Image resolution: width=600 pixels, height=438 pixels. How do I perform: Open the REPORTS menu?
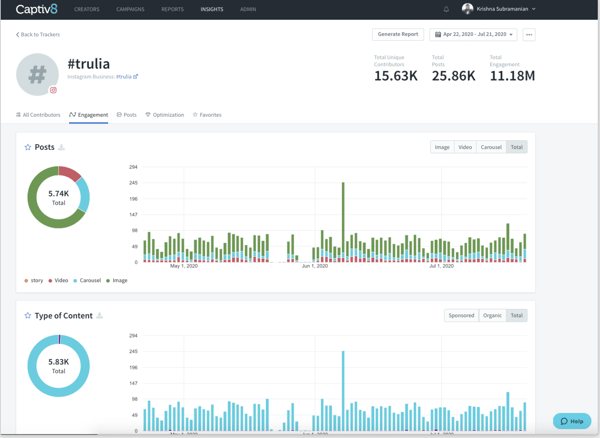(172, 9)
